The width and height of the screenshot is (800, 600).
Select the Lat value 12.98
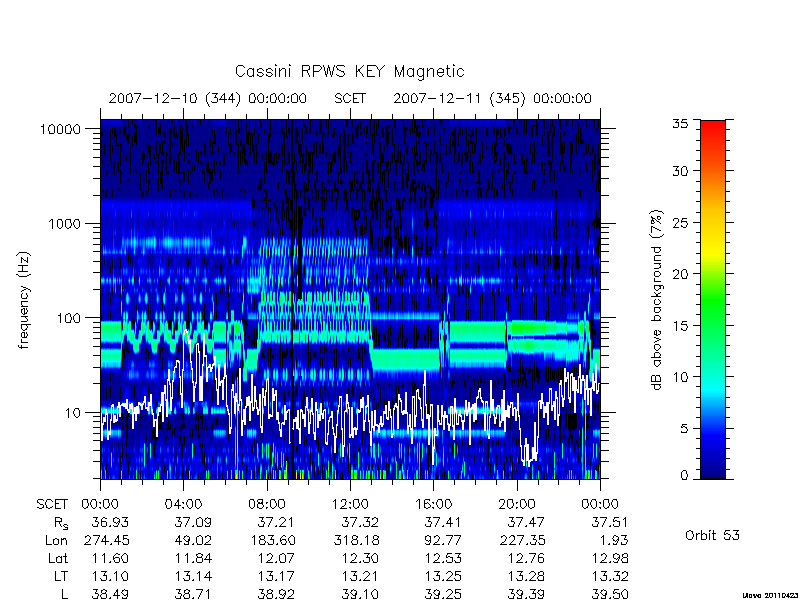(610, 558)
